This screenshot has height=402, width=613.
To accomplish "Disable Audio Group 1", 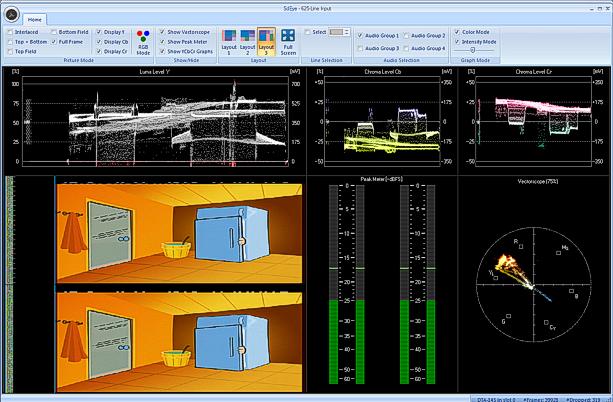I will coord(361,36).
